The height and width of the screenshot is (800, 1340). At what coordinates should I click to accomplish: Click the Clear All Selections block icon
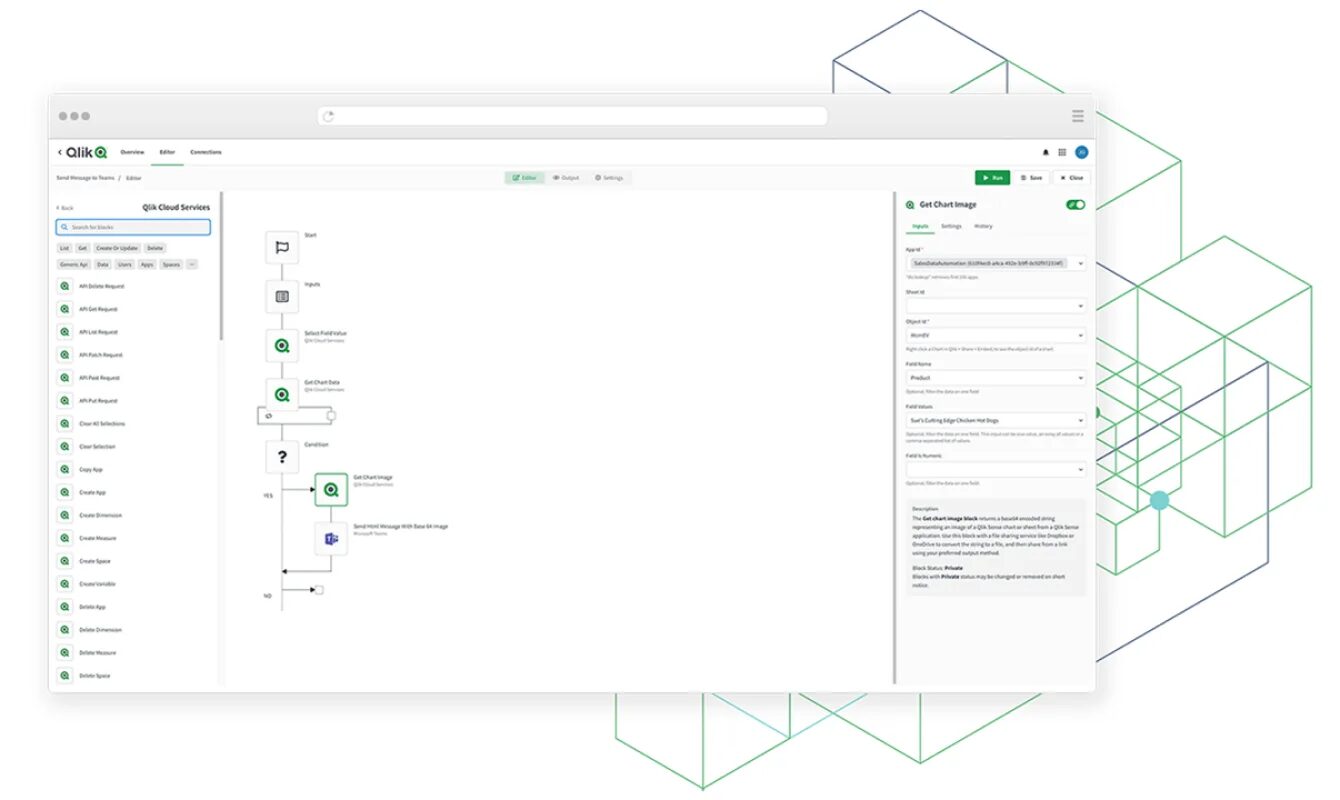(x=64, y=424)
